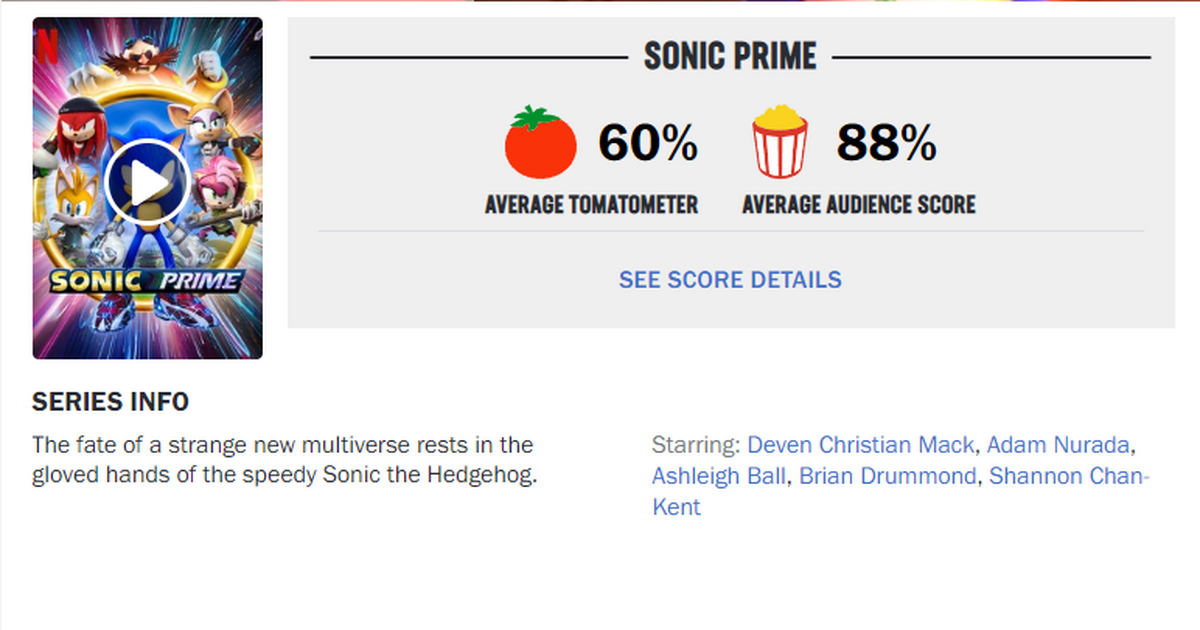Screen dimensions: 1200x630
Task: Click the popcorn bucket icon
Action: pyautogui.click(x=780, y=144)
